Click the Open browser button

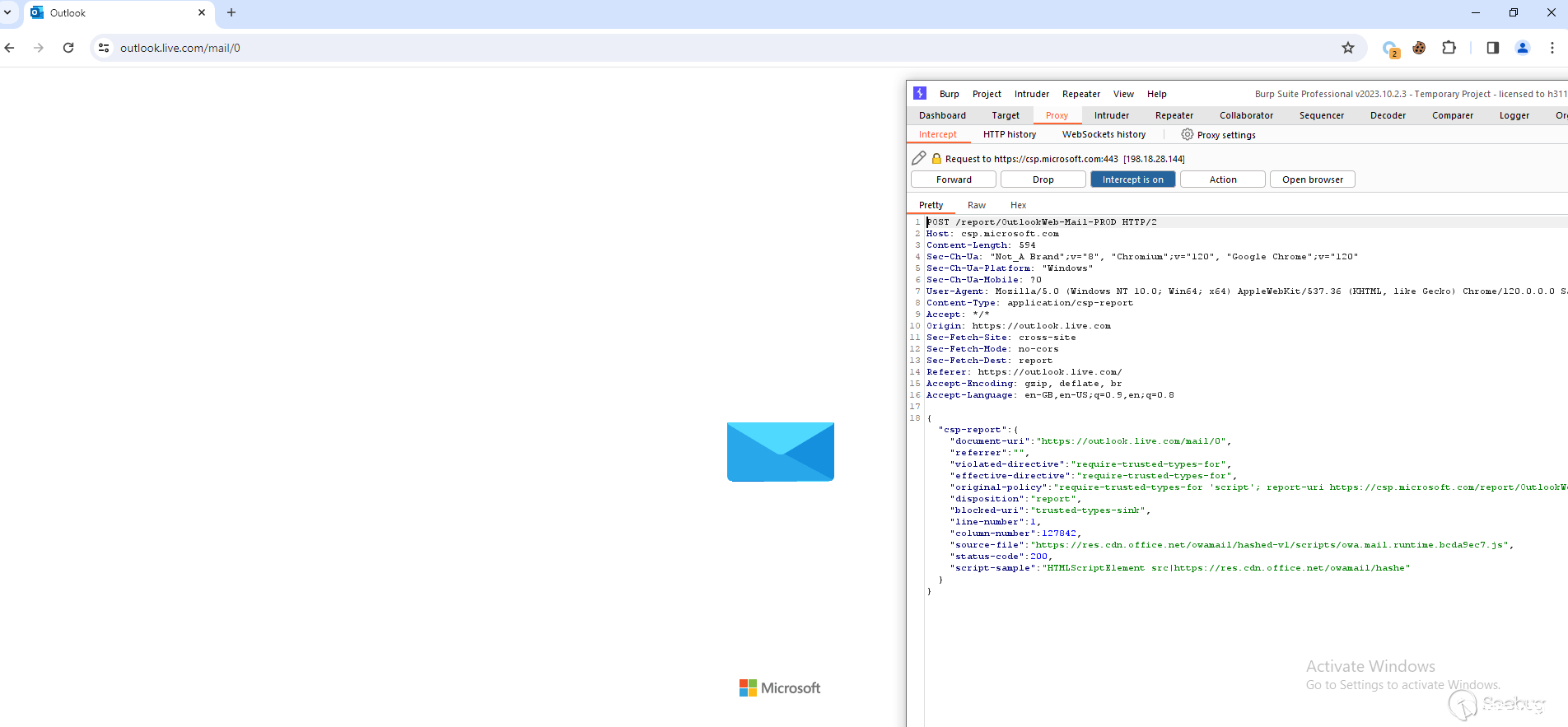coord(1313,179)
